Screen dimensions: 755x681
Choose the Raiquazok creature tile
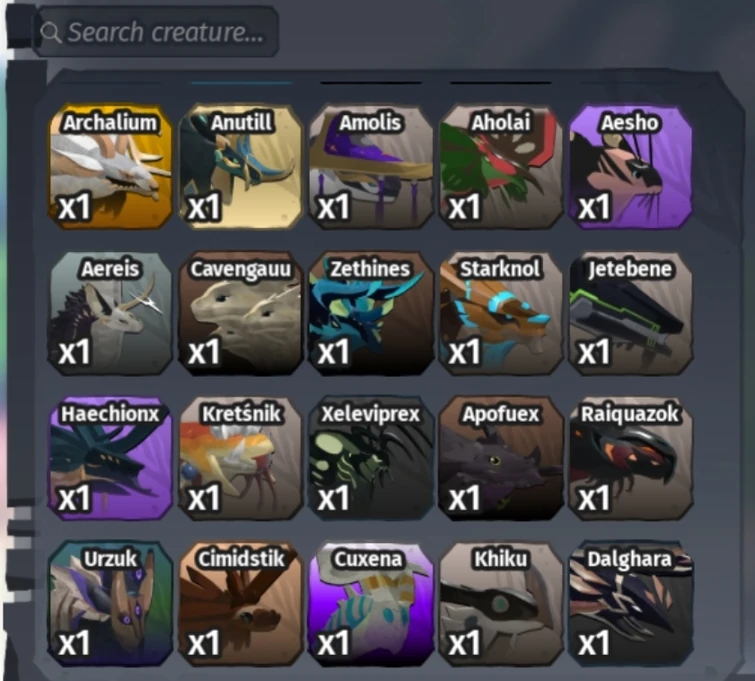pos(631,458)
